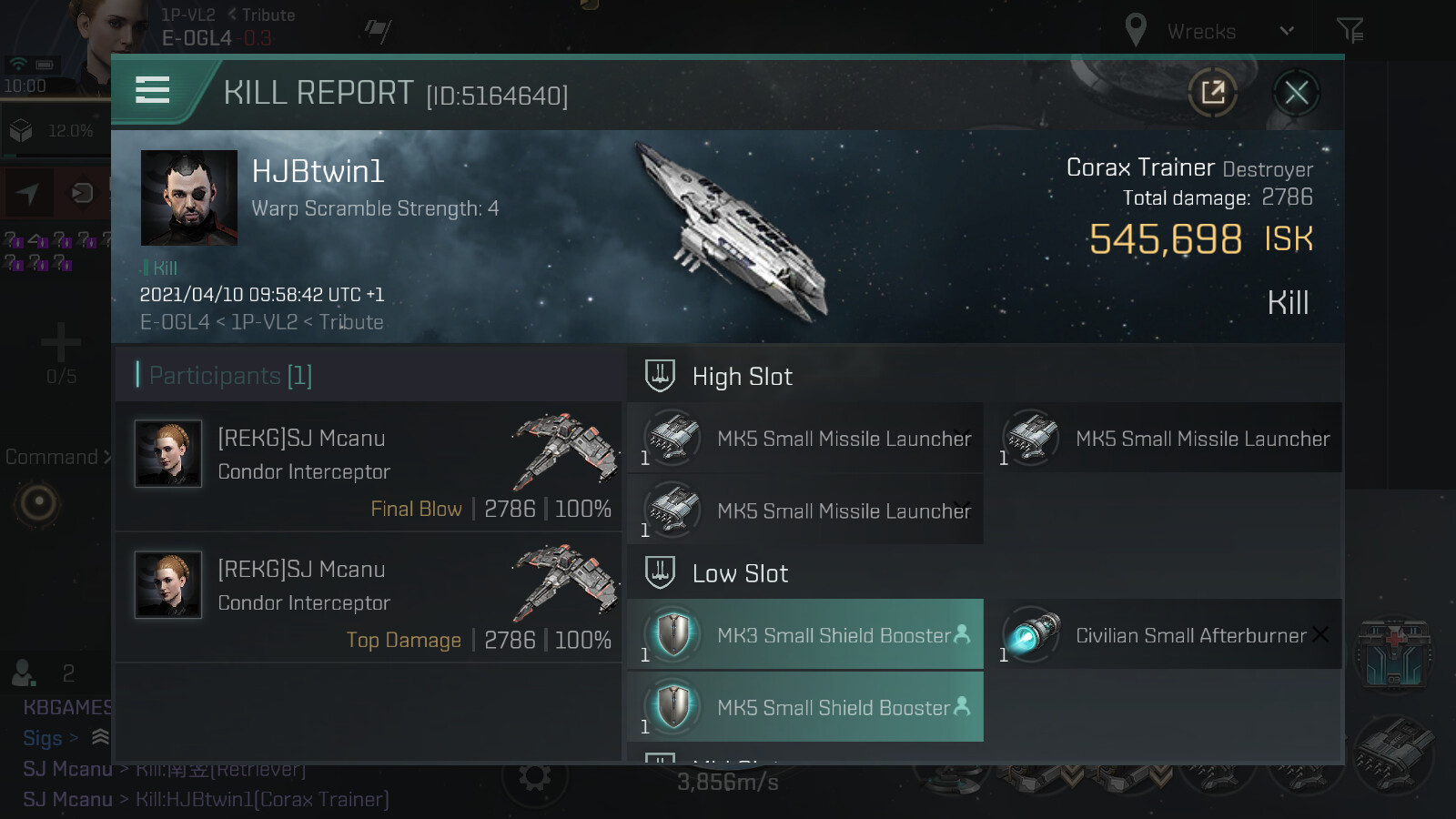
Task: Click the fleet members icon
Action: click(x=24, y=673)
